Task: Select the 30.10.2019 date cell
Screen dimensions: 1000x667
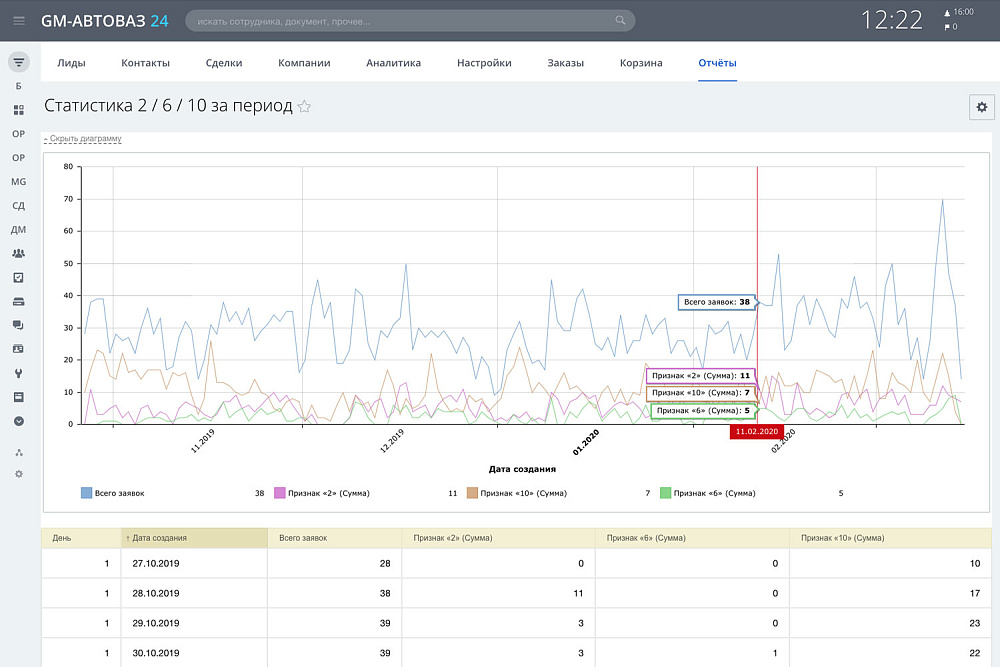Action: tap(195, 653)
